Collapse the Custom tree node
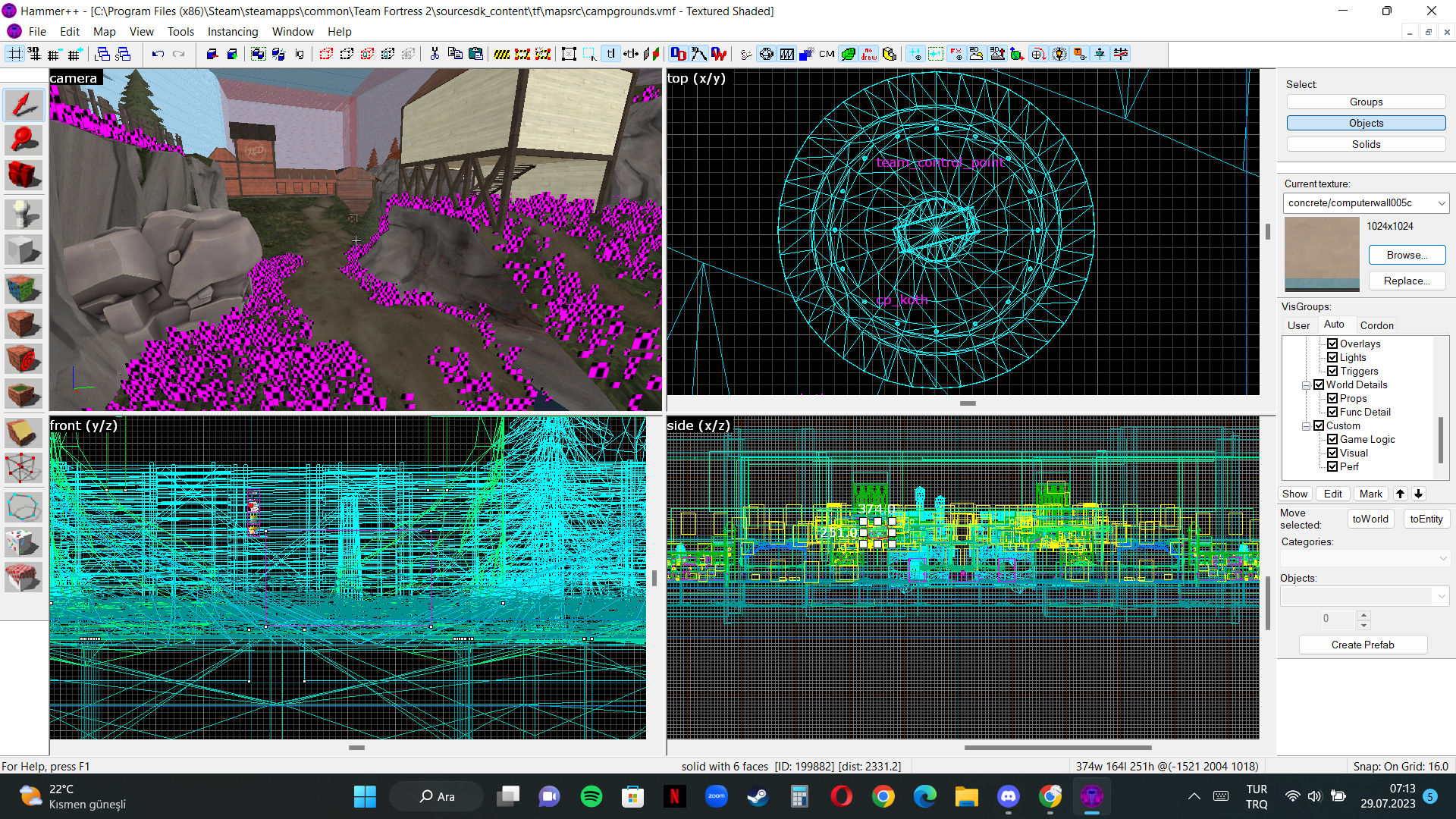 click(1306, 426)
